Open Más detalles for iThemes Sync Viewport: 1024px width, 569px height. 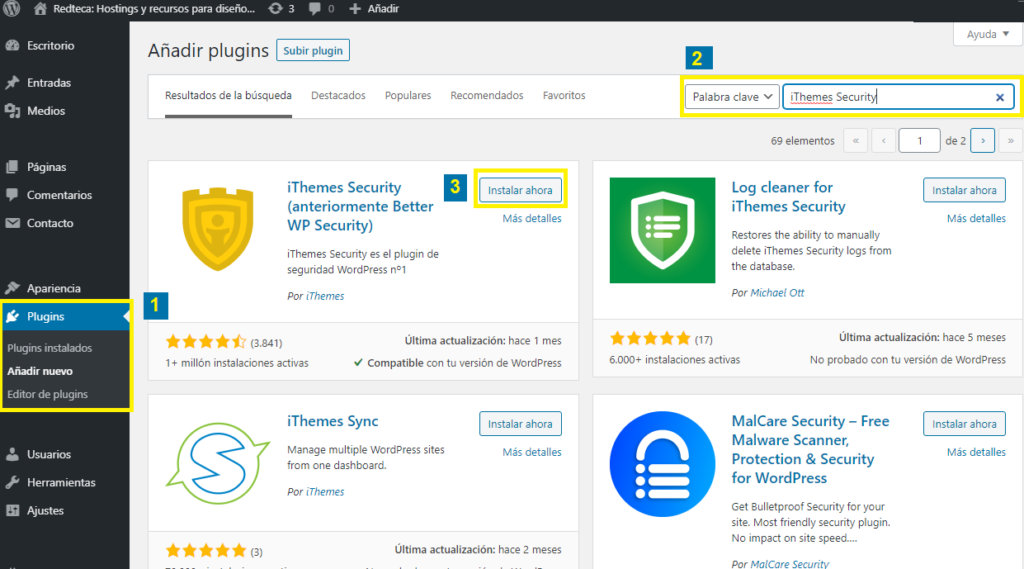[532, 452]
